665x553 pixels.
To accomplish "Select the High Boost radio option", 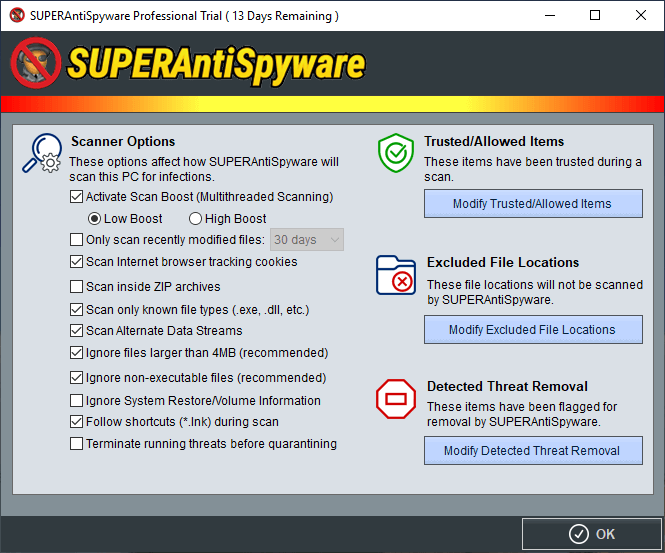I will pyautogui.click(x=195, y=219).
